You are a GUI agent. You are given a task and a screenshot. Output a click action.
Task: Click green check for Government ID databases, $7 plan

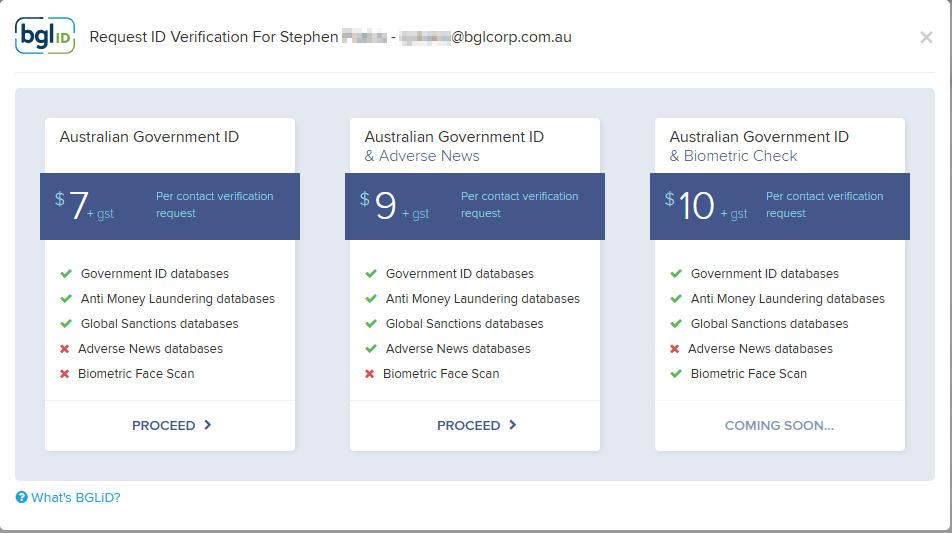(66, 274)
